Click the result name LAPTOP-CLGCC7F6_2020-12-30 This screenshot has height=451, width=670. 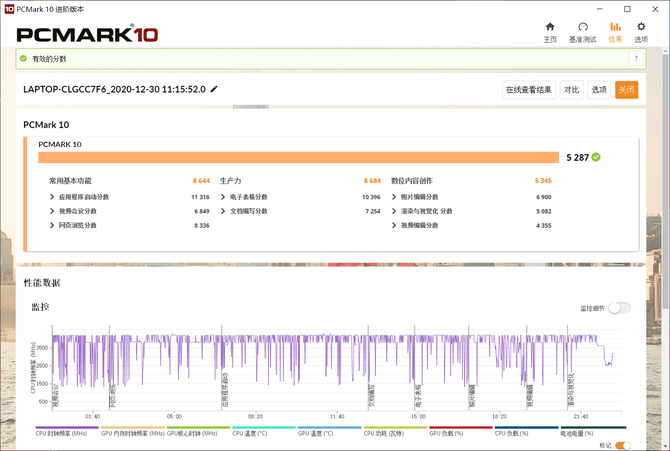[x=114, y=89]
